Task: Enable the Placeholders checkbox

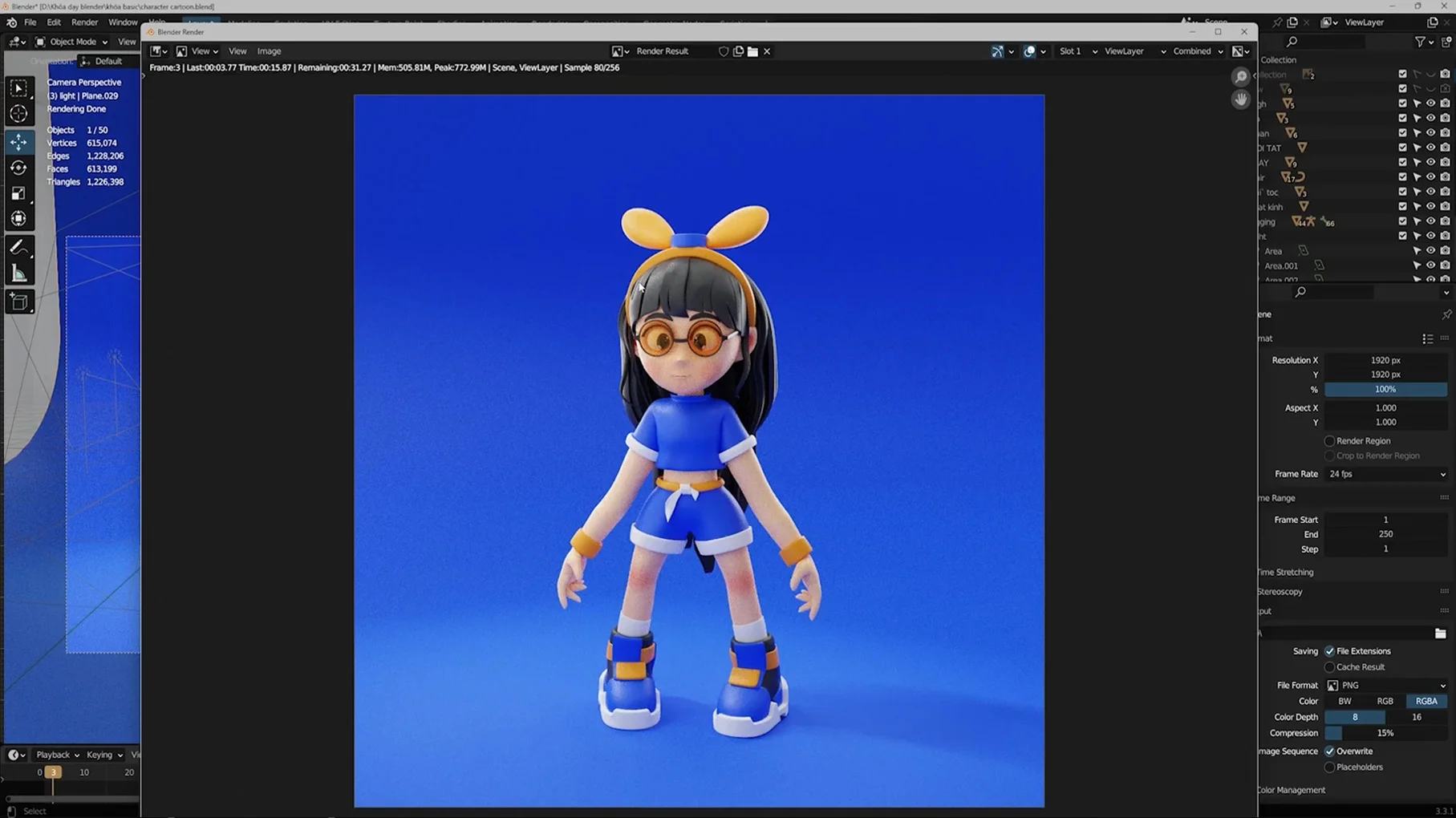Action: [1329, 767]
